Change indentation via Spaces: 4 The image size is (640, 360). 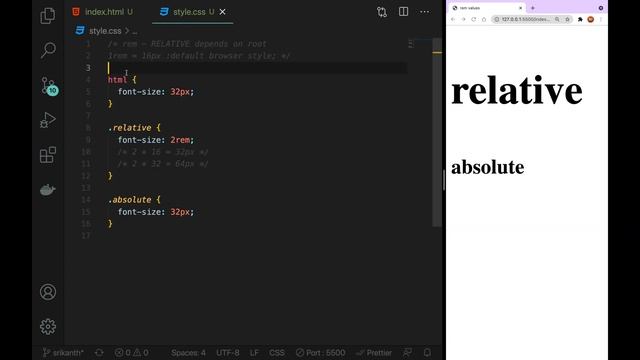click(188, 353)
